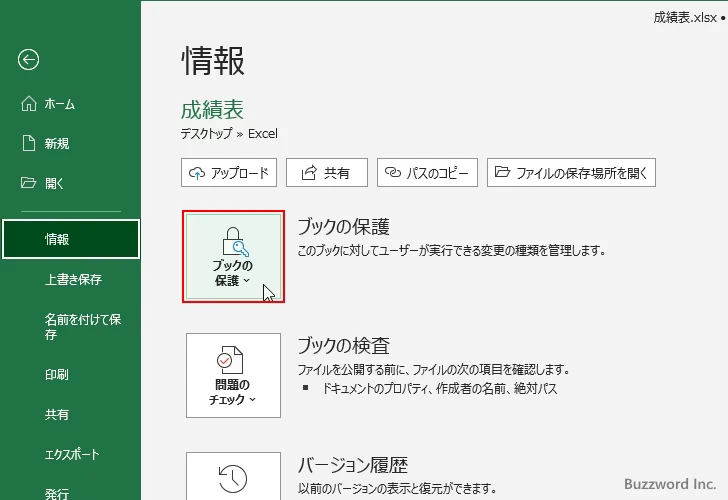Screen dimensions: 728x500
Task: Choose 名前を付けて保存 in the sidebar
Action: pos(83,326)
